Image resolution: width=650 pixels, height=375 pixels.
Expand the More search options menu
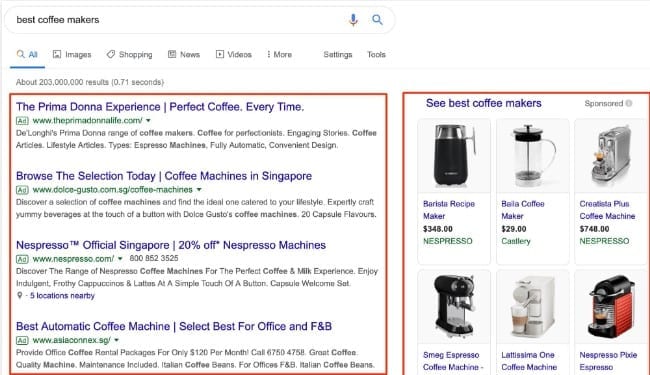(279, 54)
